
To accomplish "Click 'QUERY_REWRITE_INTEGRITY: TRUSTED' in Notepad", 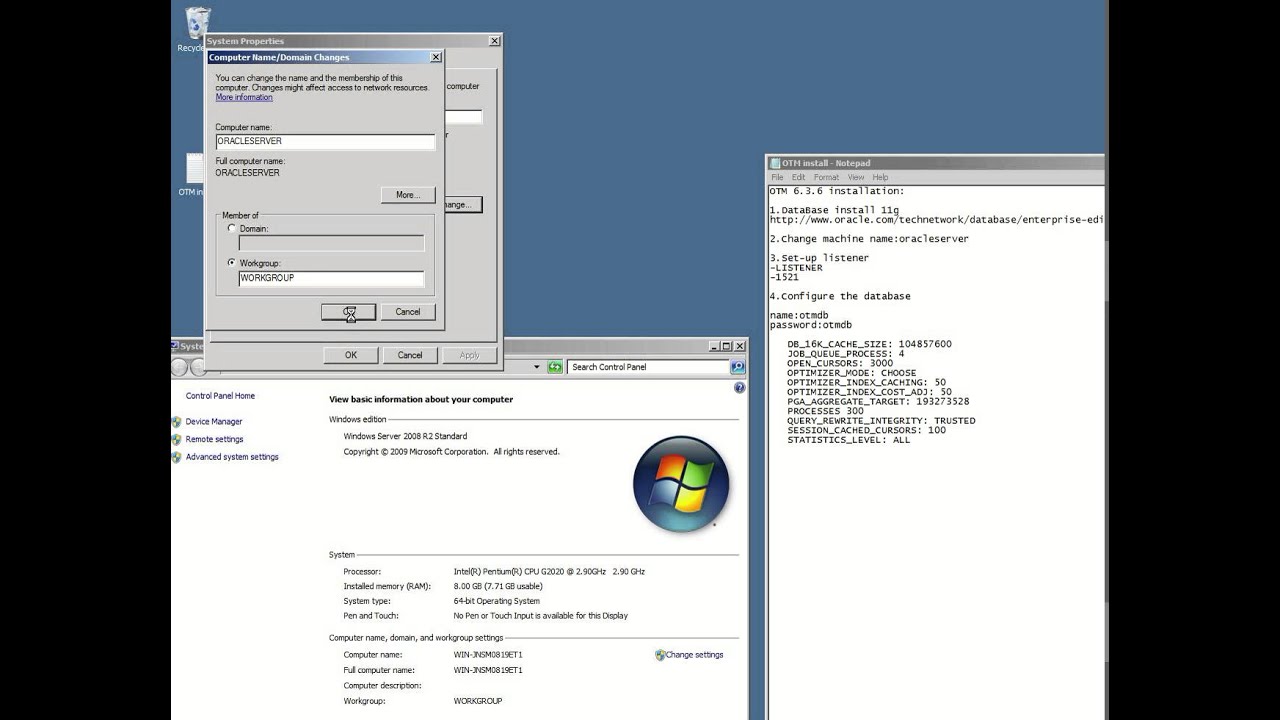I will click(881, 421).
